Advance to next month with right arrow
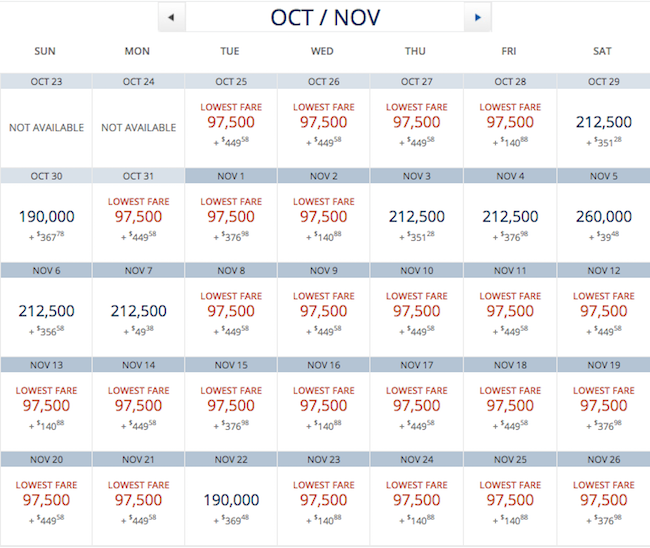 (478, 17)
